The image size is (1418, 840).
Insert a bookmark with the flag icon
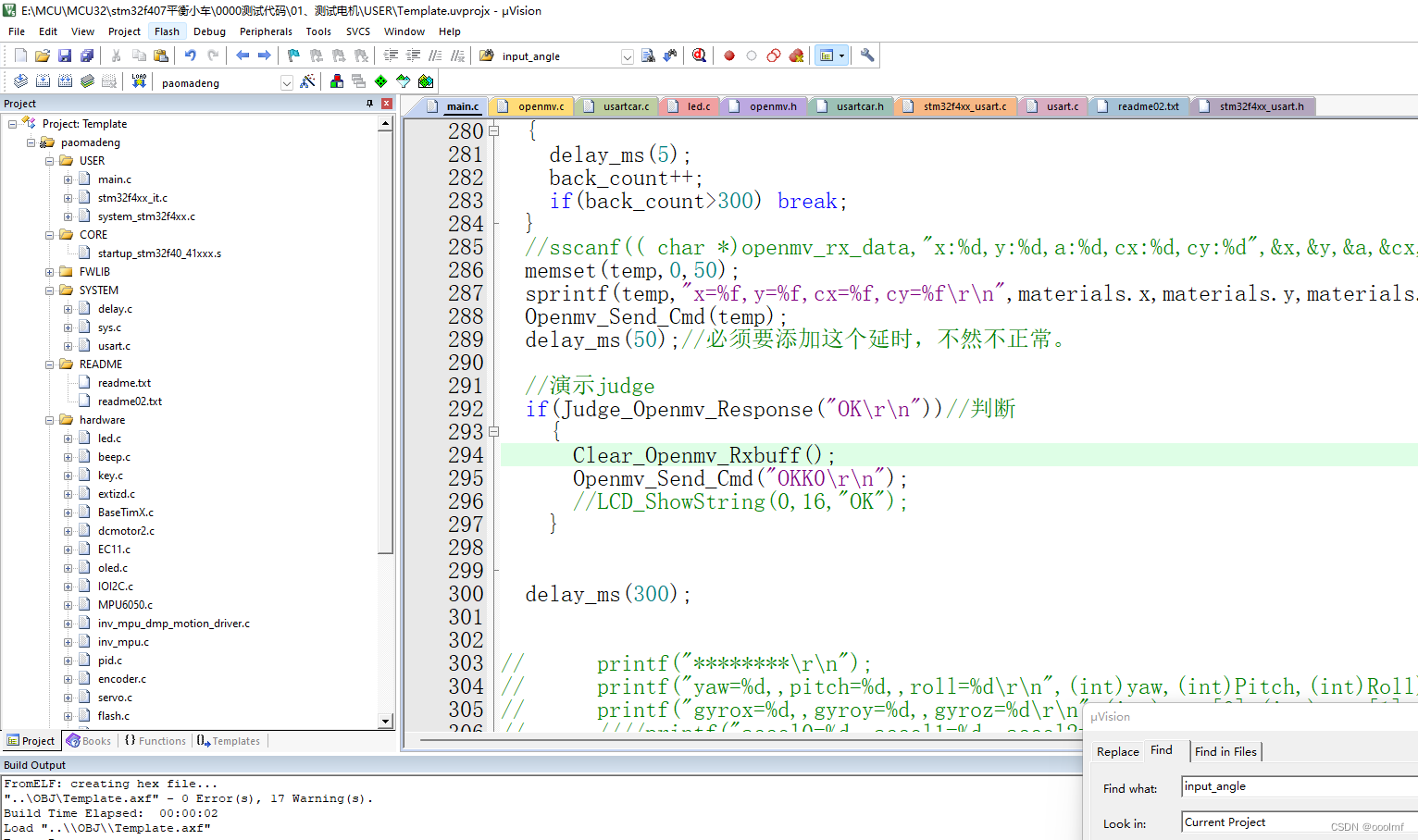pyautogui.click(x=294, y=56)
